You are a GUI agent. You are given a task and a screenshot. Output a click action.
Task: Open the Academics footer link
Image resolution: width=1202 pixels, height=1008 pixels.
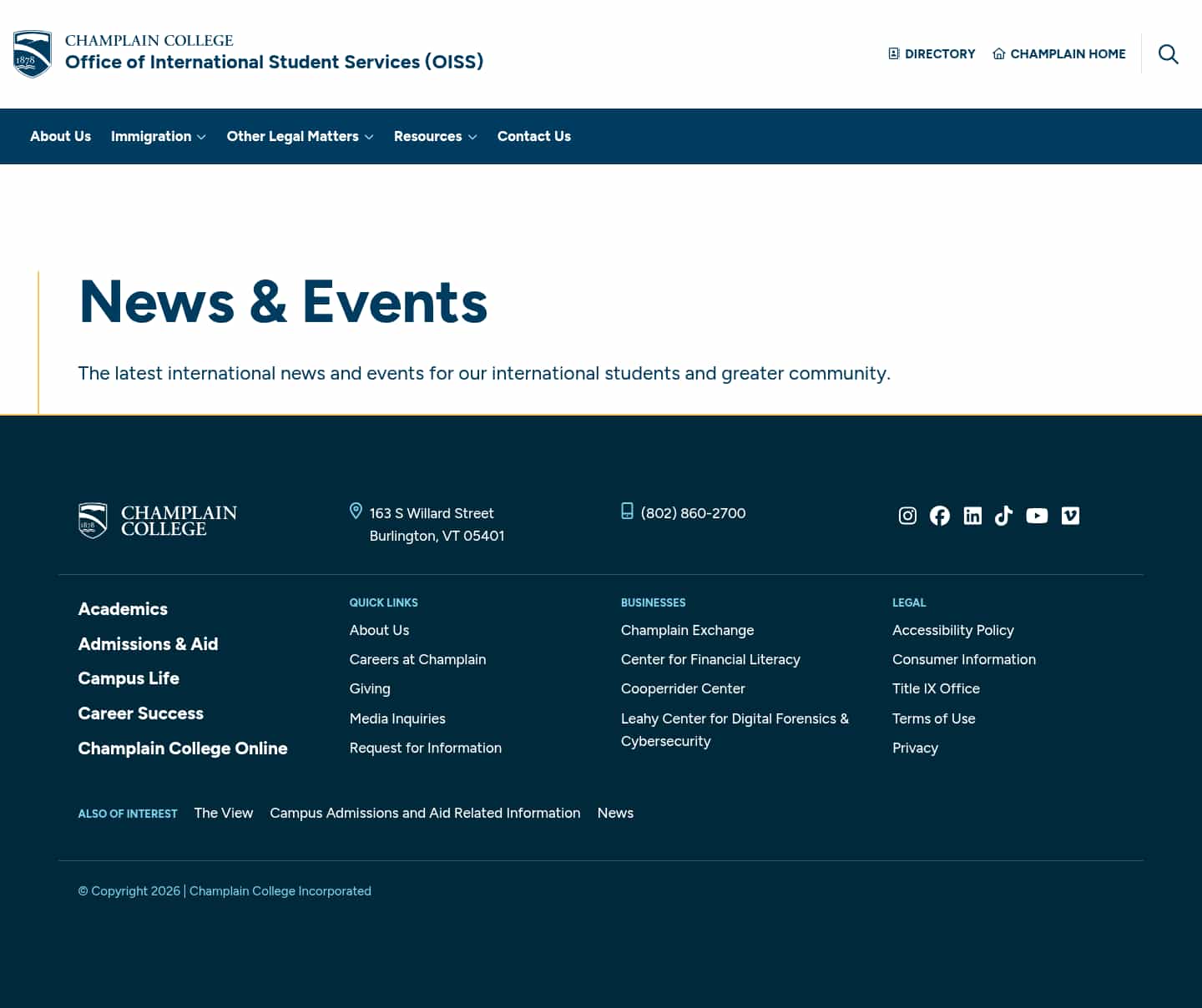[123, 609]
